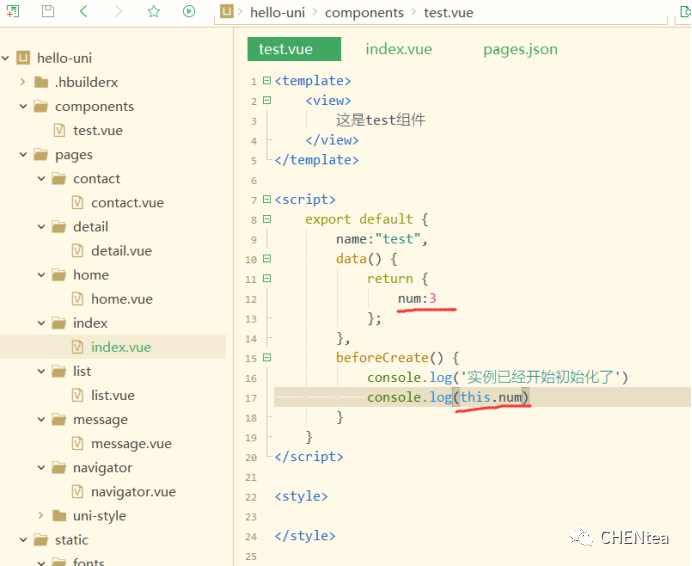This screenshot has height=566, width=692.
Task: Click the save file icon in toolbar
Action: (48, 11)
